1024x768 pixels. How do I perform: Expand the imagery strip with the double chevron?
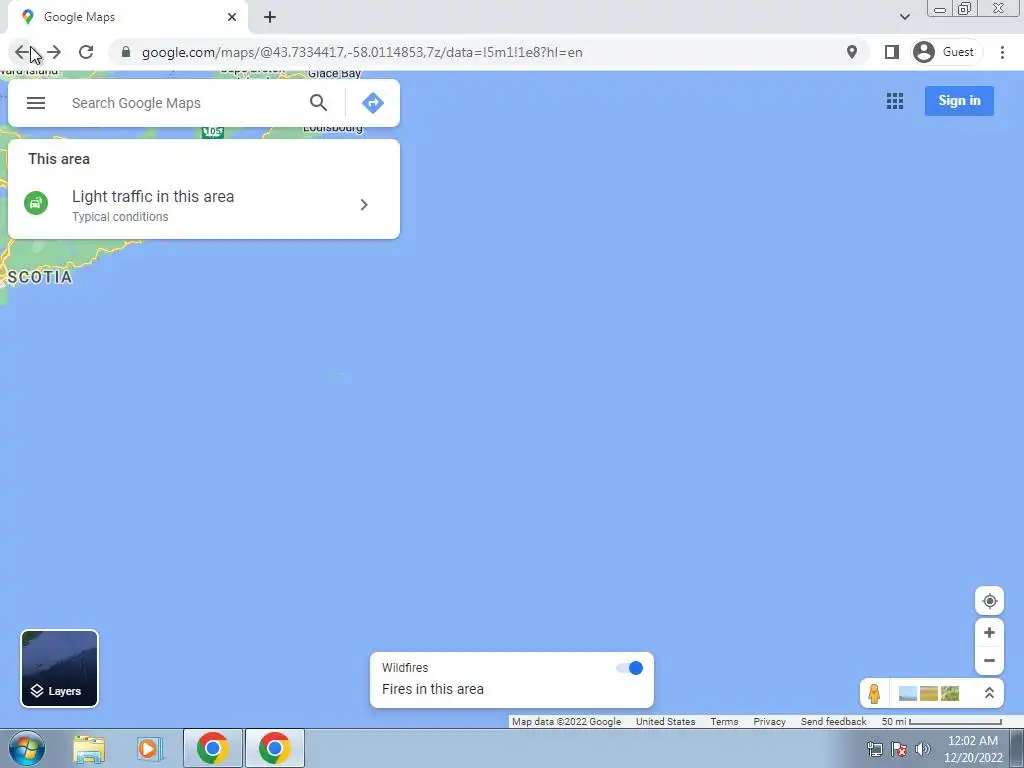coord(989,693)
